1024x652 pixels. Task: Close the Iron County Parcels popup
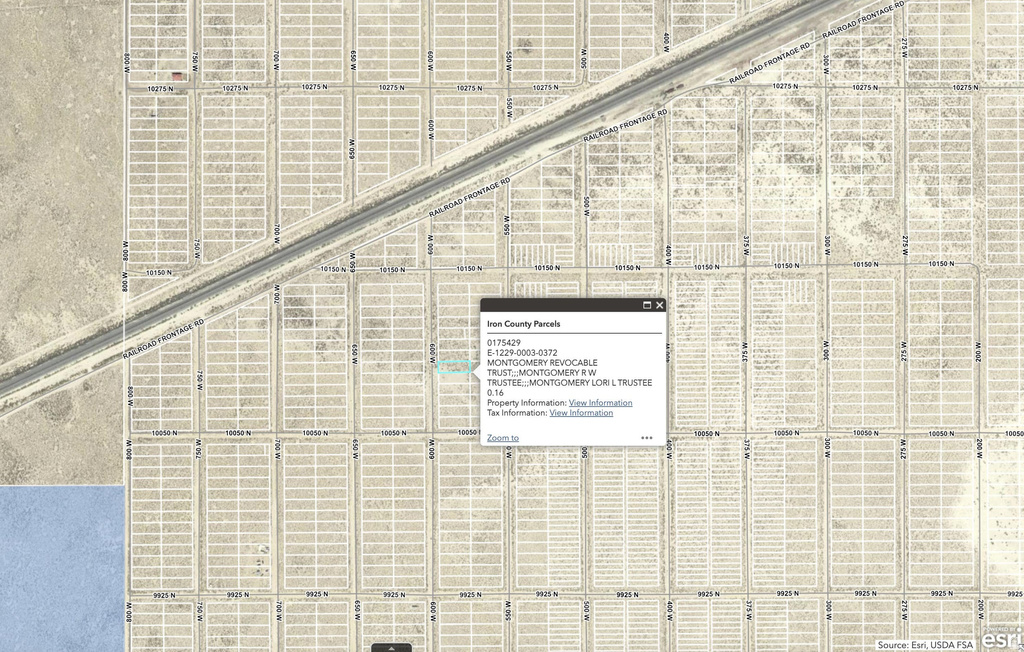click(659, 305)
